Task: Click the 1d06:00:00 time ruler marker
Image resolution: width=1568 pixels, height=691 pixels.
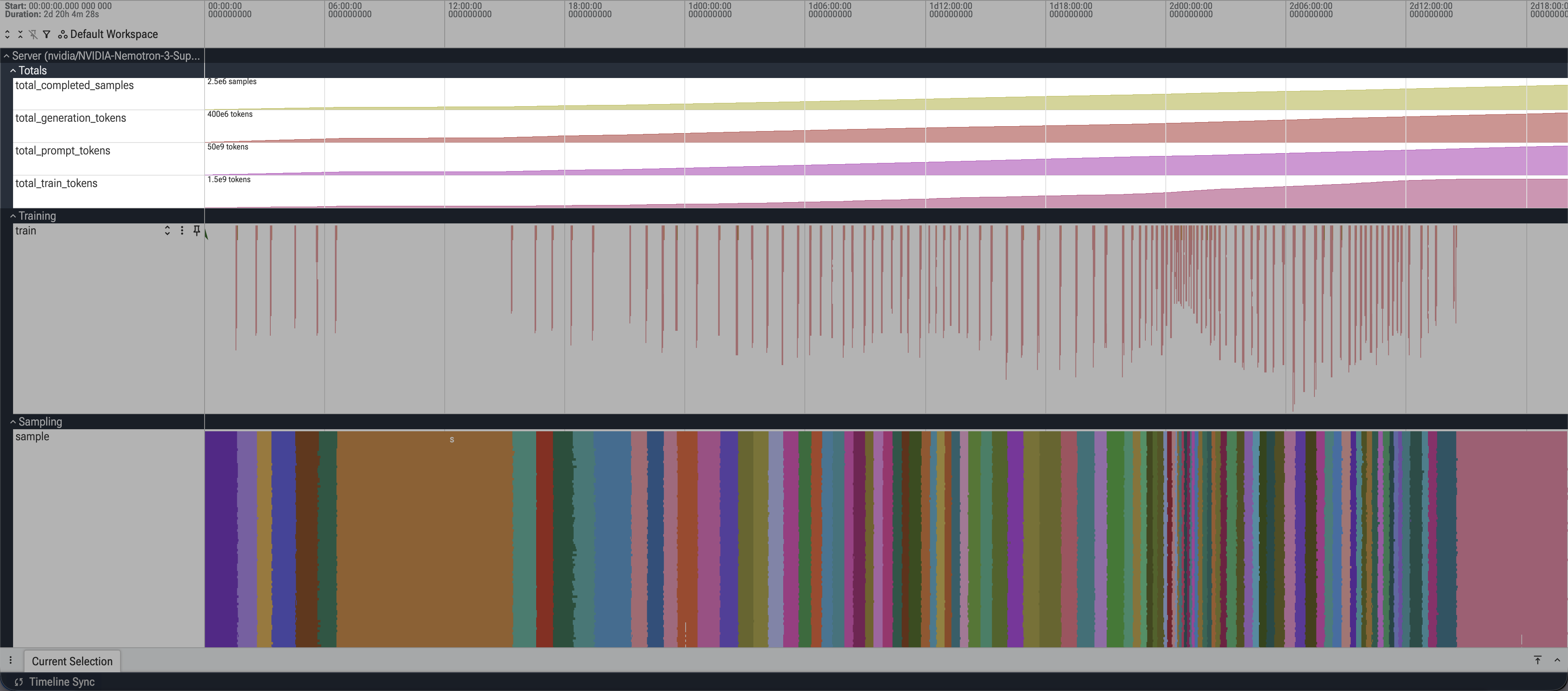Action: pyautogui.click(x=830, y=10)
